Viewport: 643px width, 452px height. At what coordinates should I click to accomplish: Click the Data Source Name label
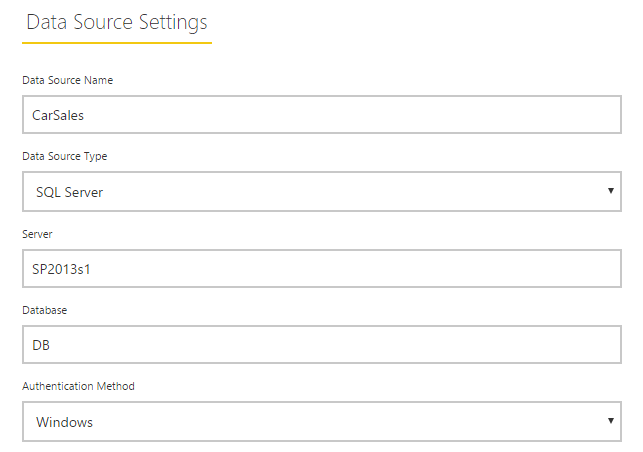tap(68, 80)
